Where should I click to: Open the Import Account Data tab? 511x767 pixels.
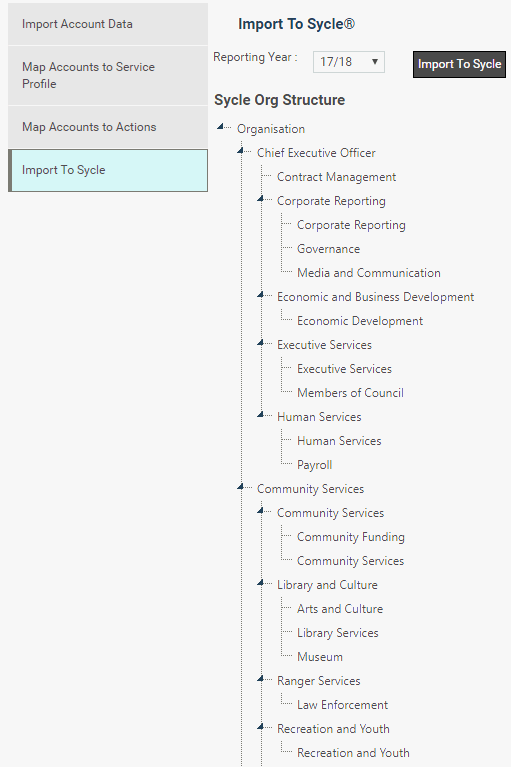(x=108, y=24)
